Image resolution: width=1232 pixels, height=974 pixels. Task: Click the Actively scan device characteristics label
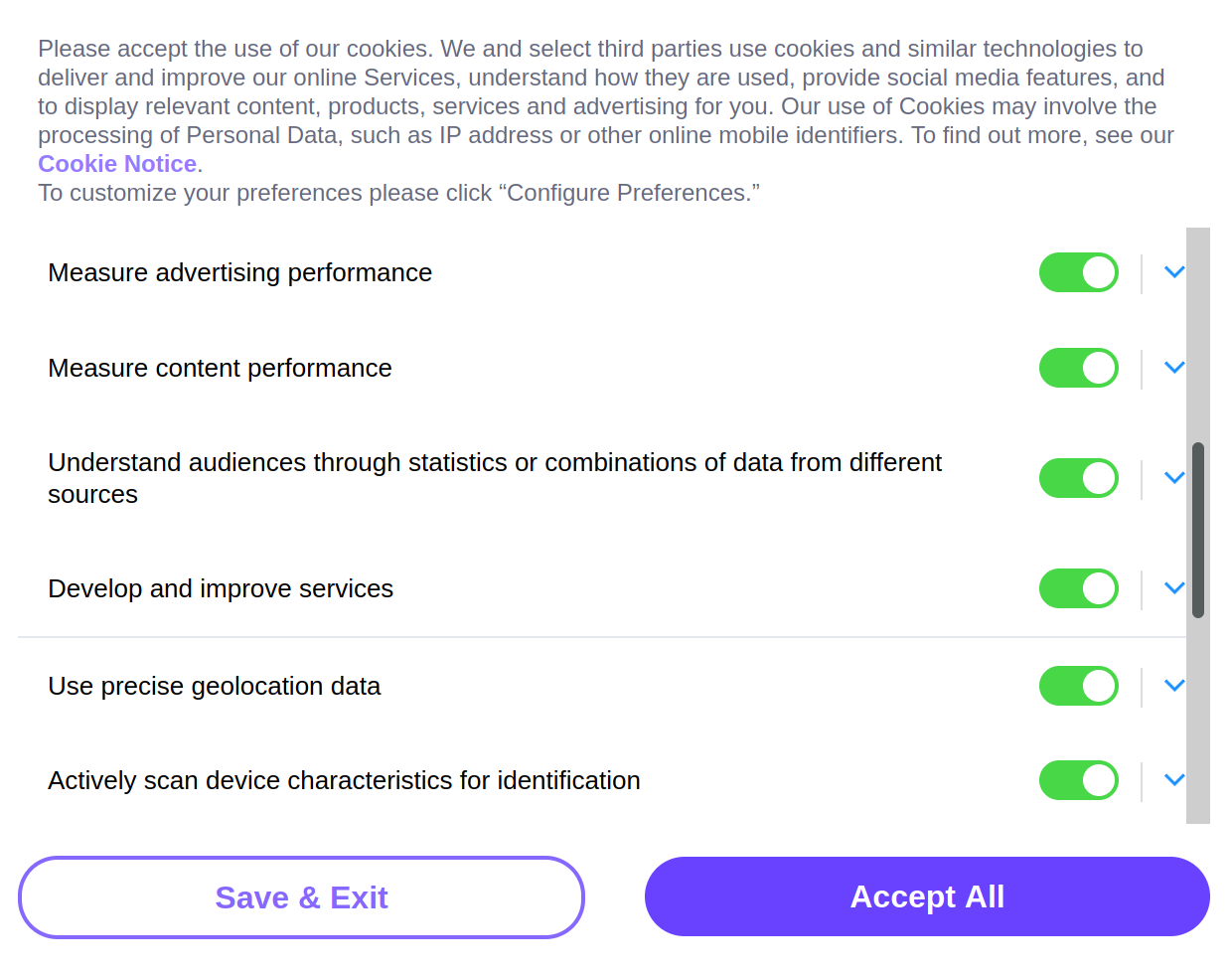344,780
